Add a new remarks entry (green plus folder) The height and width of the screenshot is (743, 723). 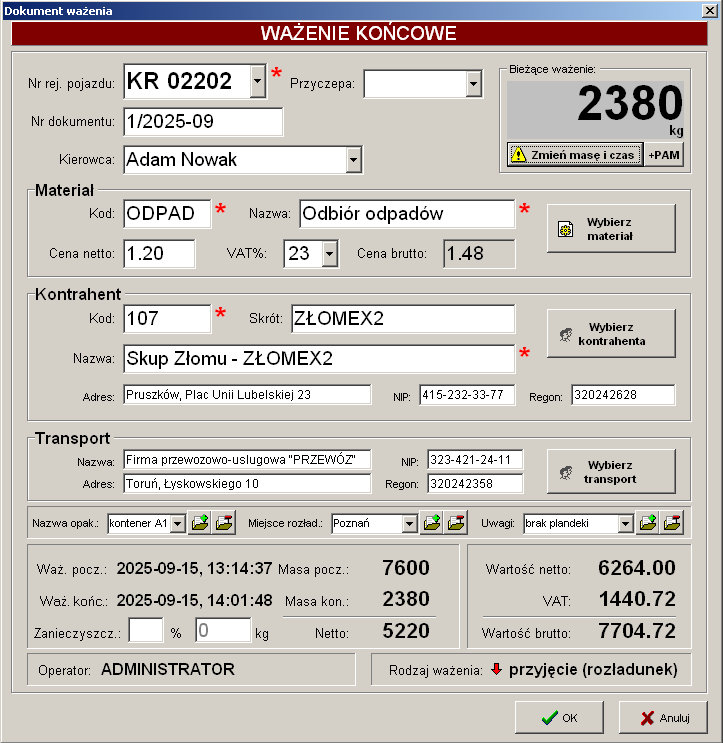pos(648,523)
